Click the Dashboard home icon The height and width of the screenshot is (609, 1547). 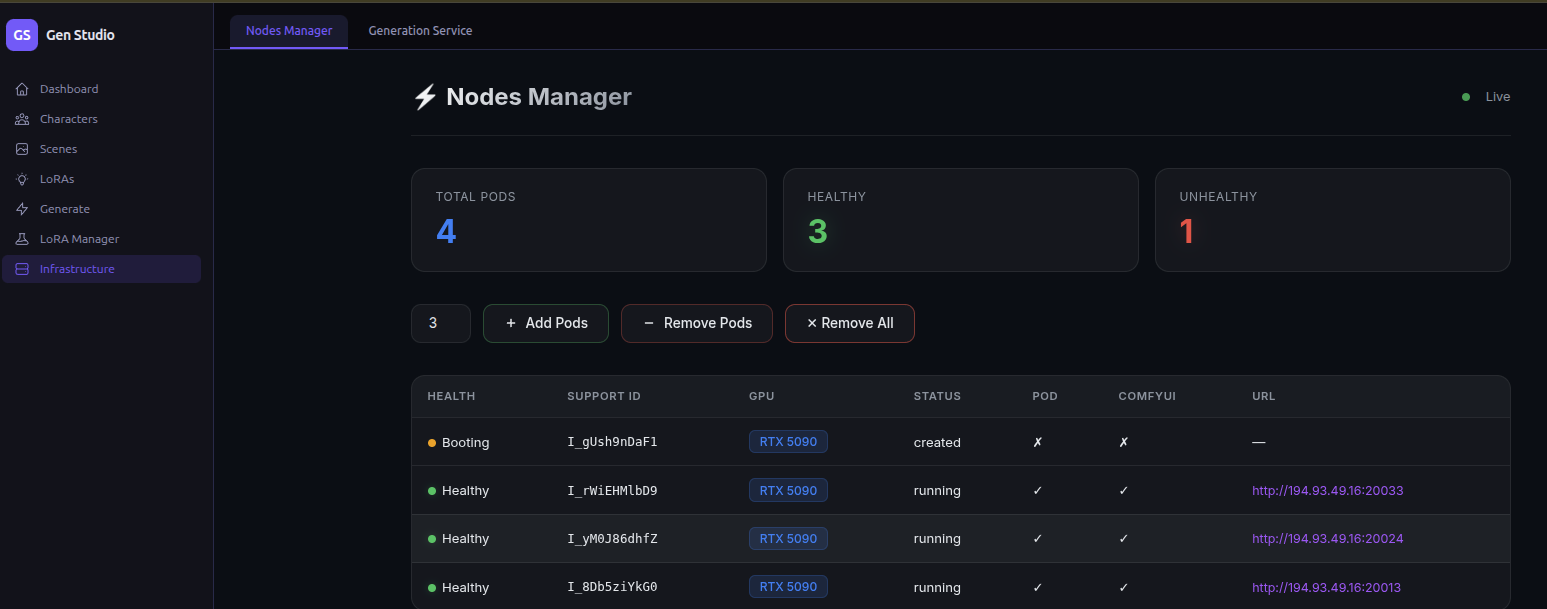(x=22, y=89)
